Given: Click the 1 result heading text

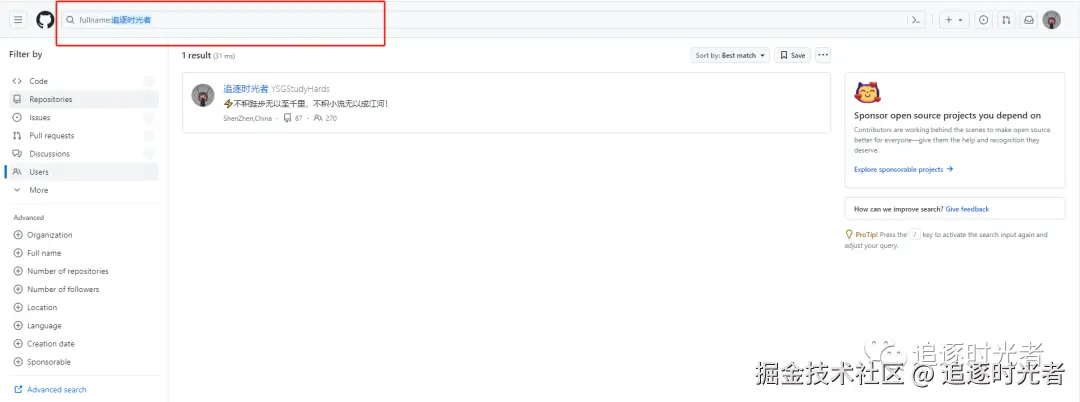Looking at the screenshot, I should [x=196, y=55].
